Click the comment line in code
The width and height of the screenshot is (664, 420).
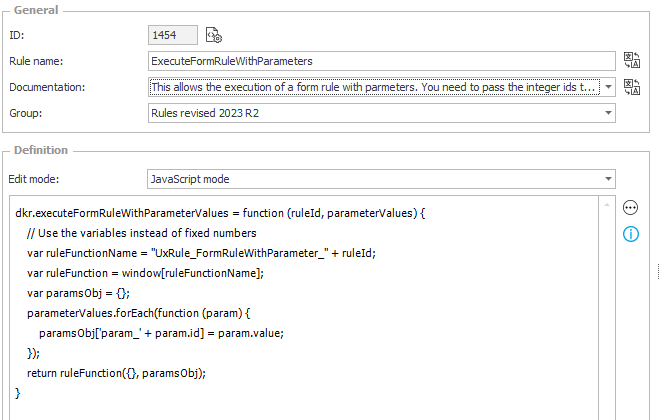[x=141, y=233]
